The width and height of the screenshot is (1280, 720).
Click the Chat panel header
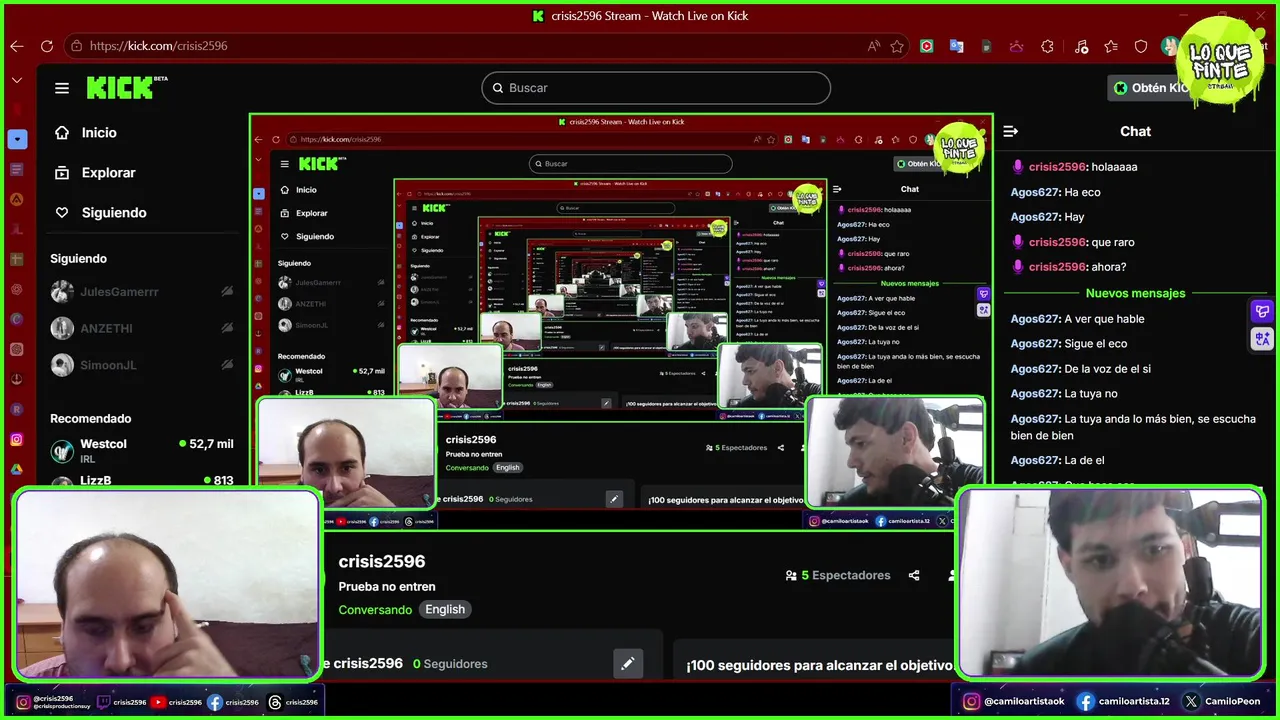pyautogui.click(x=1135, y=131)
